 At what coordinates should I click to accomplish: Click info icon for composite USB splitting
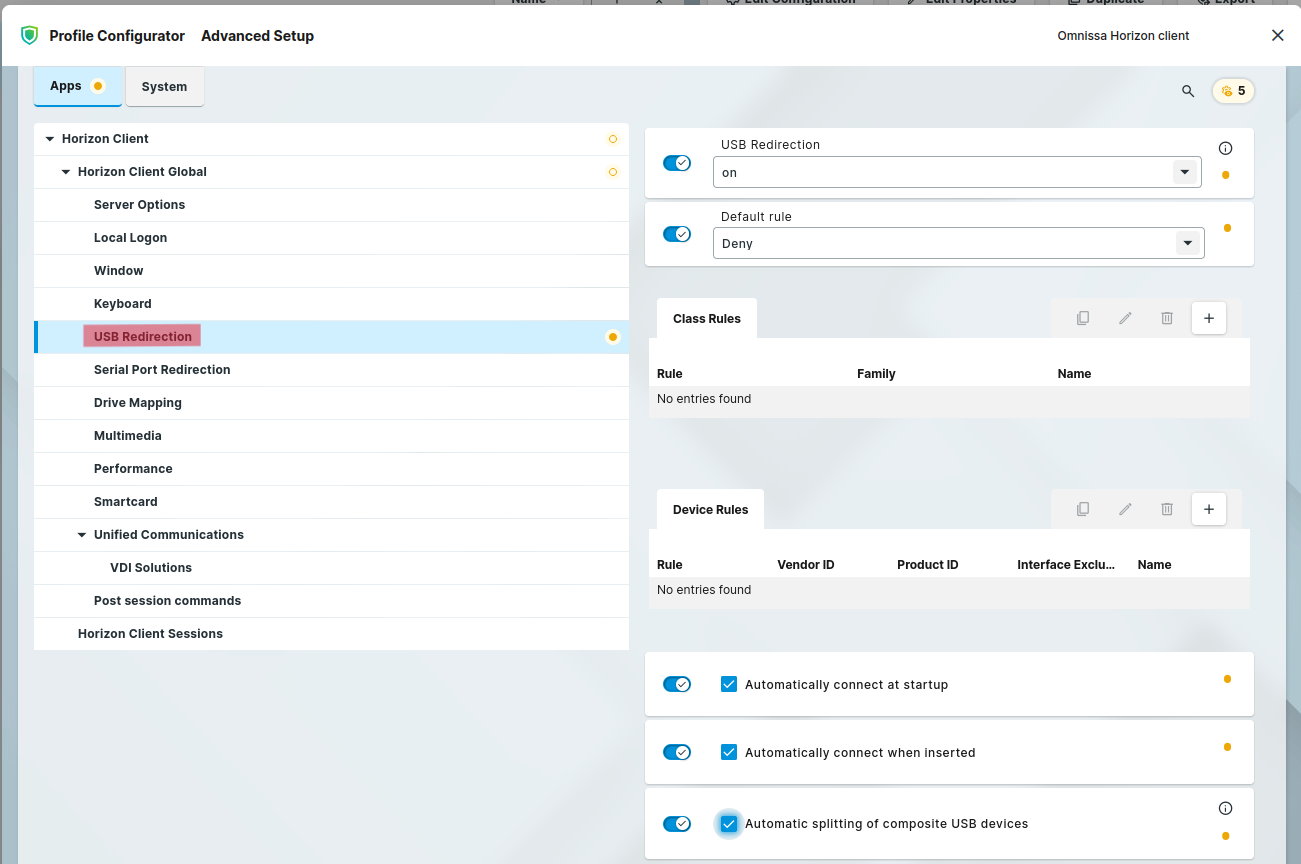[1225, 808]
